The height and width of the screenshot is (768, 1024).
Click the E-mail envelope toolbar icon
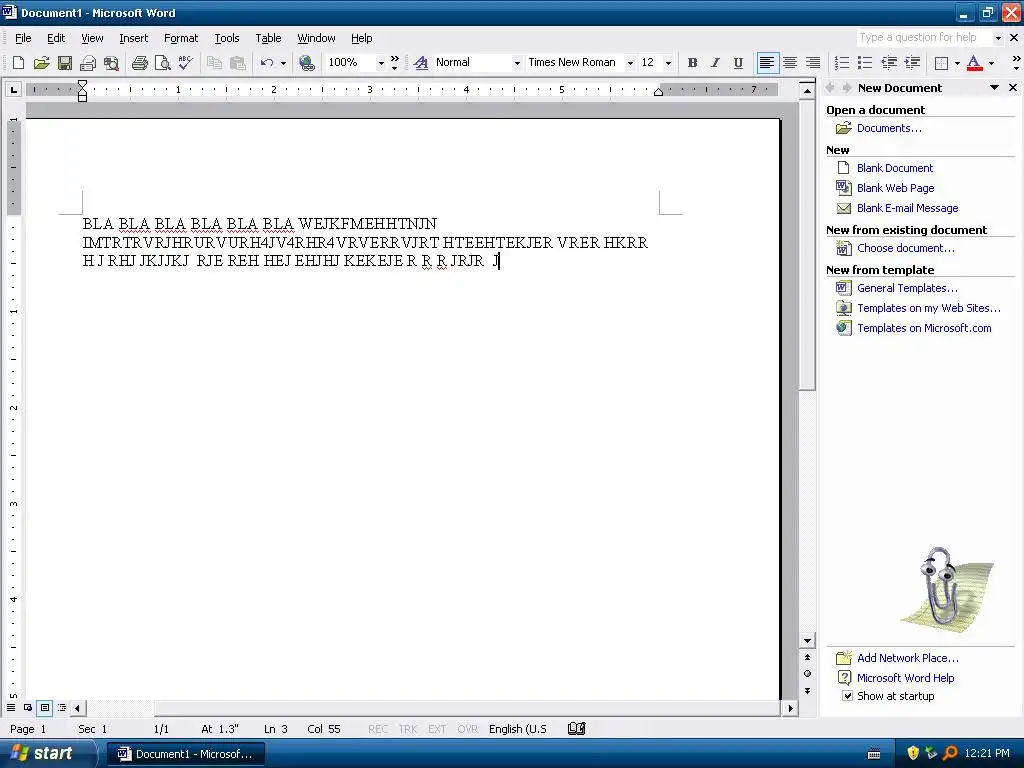[88, 63]
